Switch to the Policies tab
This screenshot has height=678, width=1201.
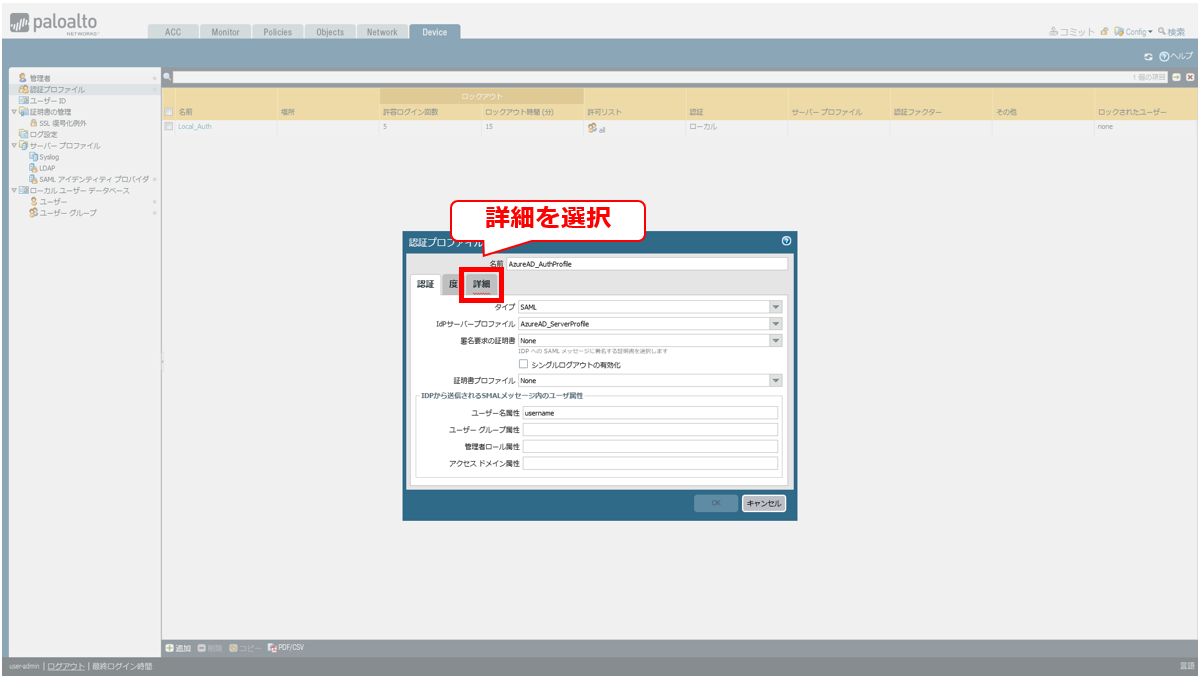point(277,32)
